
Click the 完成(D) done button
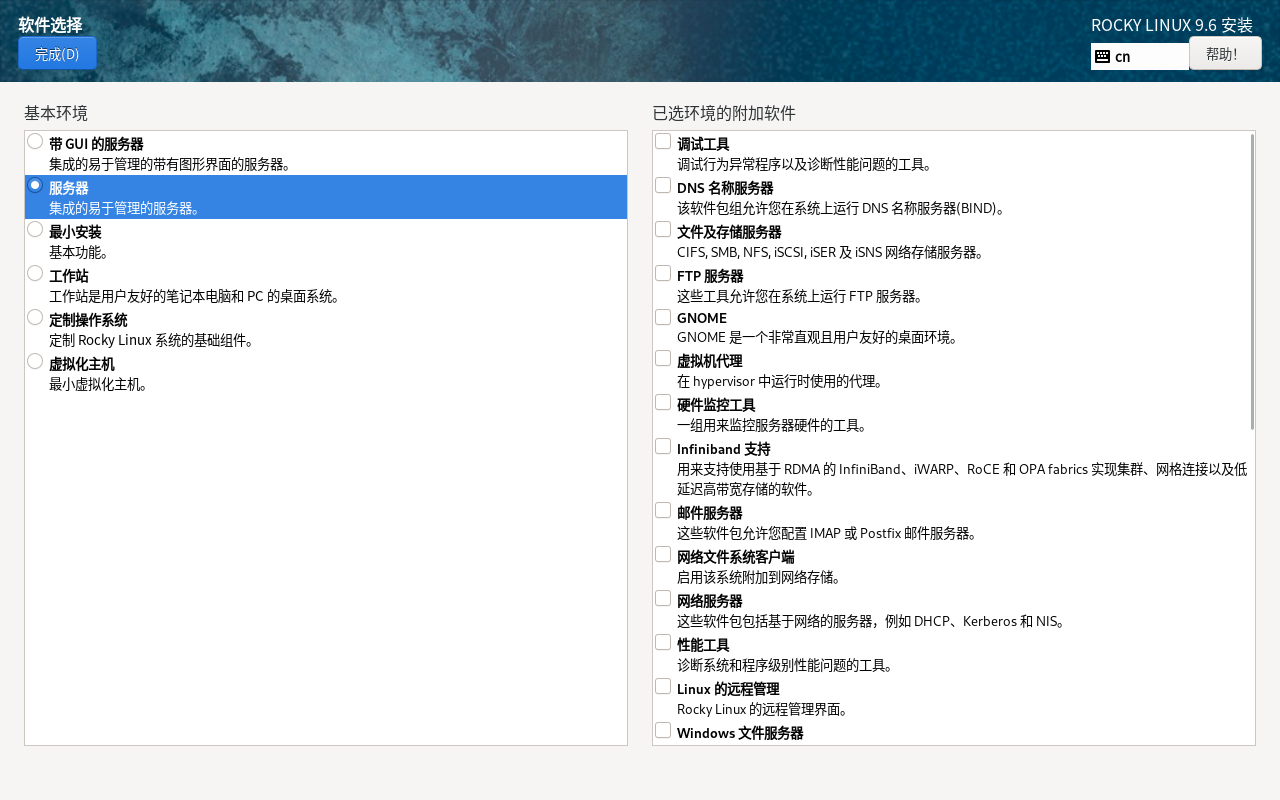[57, 54]
